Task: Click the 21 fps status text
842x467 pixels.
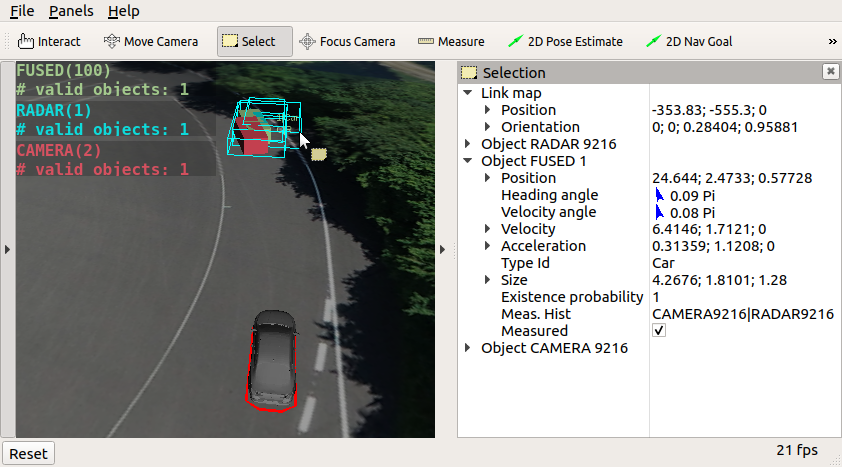Action: pyautogui.click(x=797, y=450)
